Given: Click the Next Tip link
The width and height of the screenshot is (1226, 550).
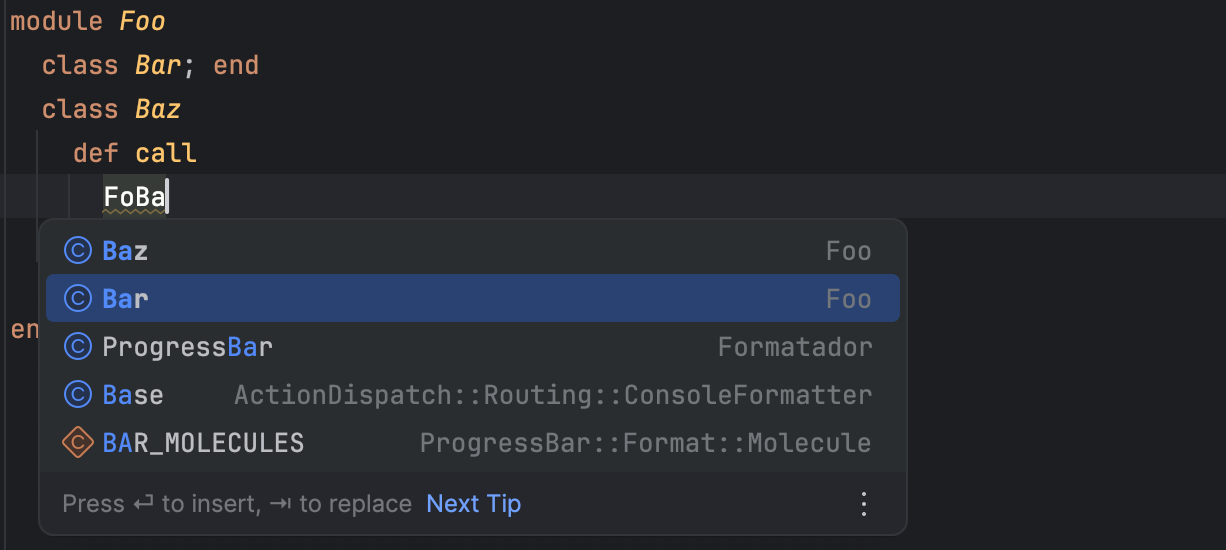Looking at the screenshot, I should click(473, 504).
